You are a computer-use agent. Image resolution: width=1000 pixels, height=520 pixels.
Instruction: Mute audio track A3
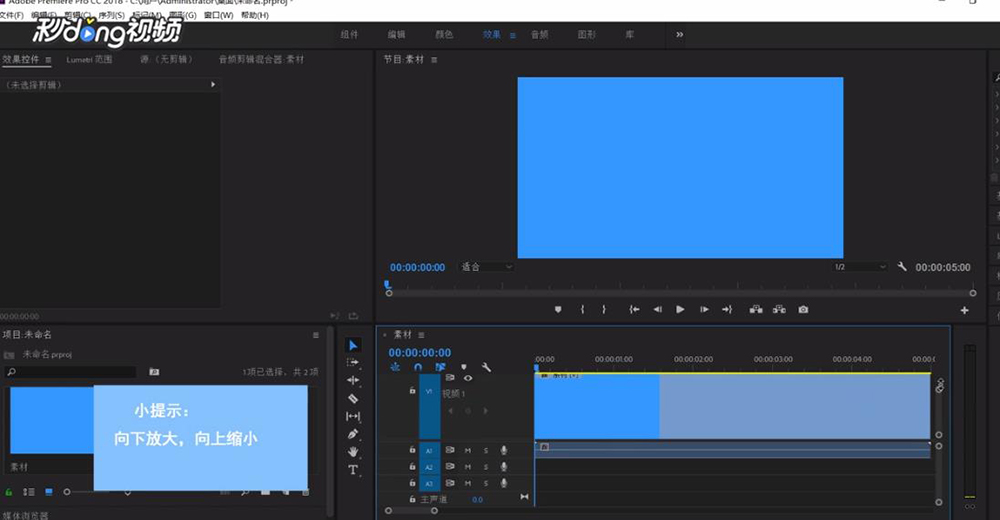pyautogui.click(x=467, y=483)
